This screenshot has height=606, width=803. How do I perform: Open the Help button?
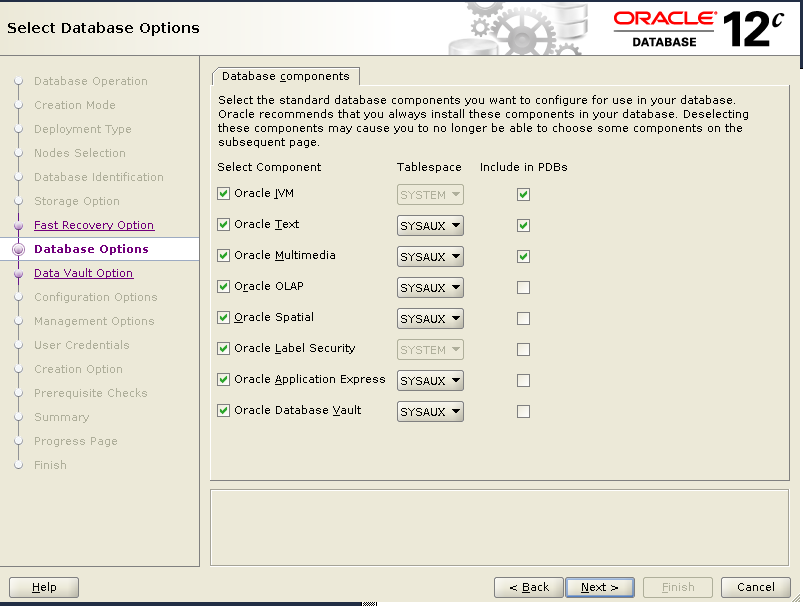[x=44, y=587]
